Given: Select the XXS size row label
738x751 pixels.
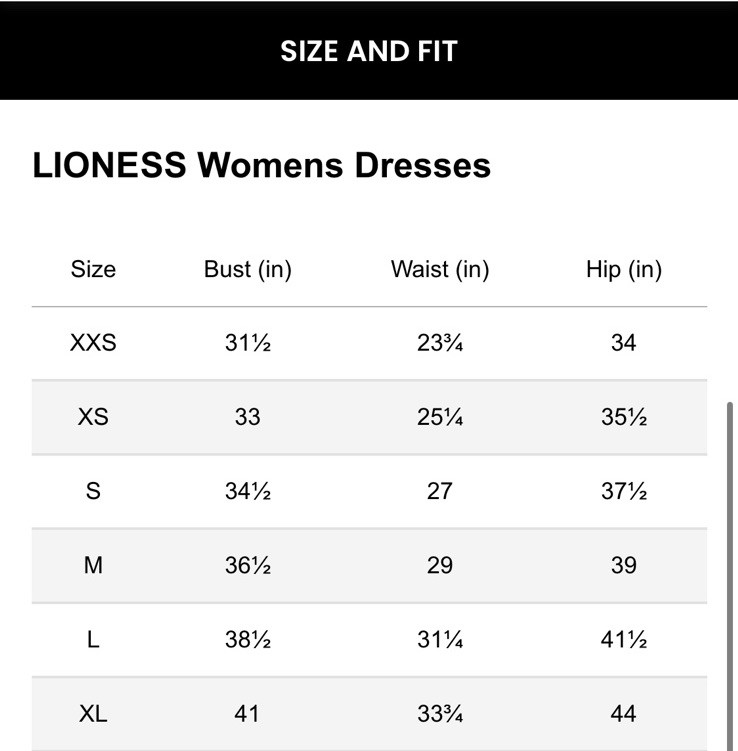Looking at the screenshot, I should 93,343.
